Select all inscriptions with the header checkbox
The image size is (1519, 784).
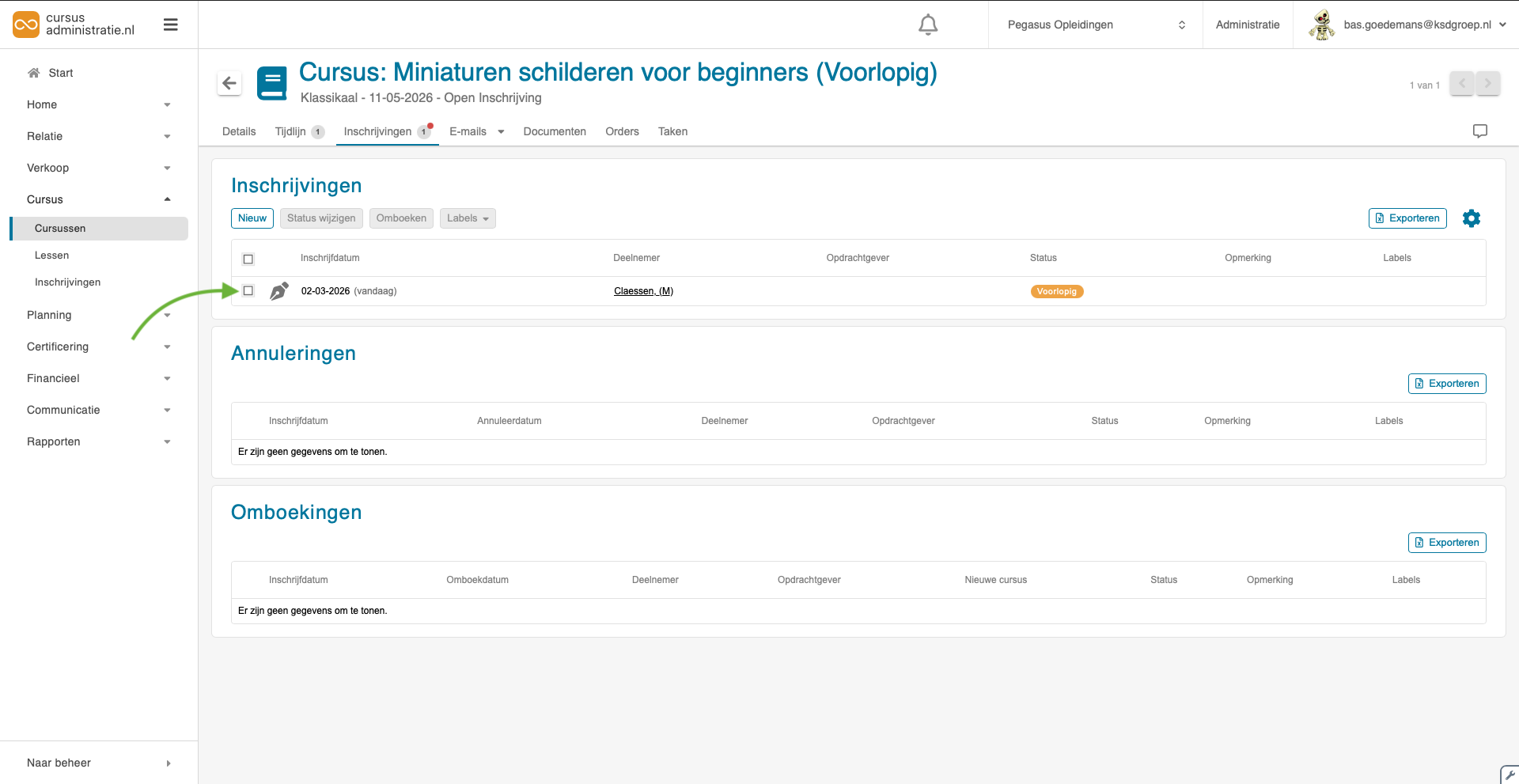tap(248, 259)
